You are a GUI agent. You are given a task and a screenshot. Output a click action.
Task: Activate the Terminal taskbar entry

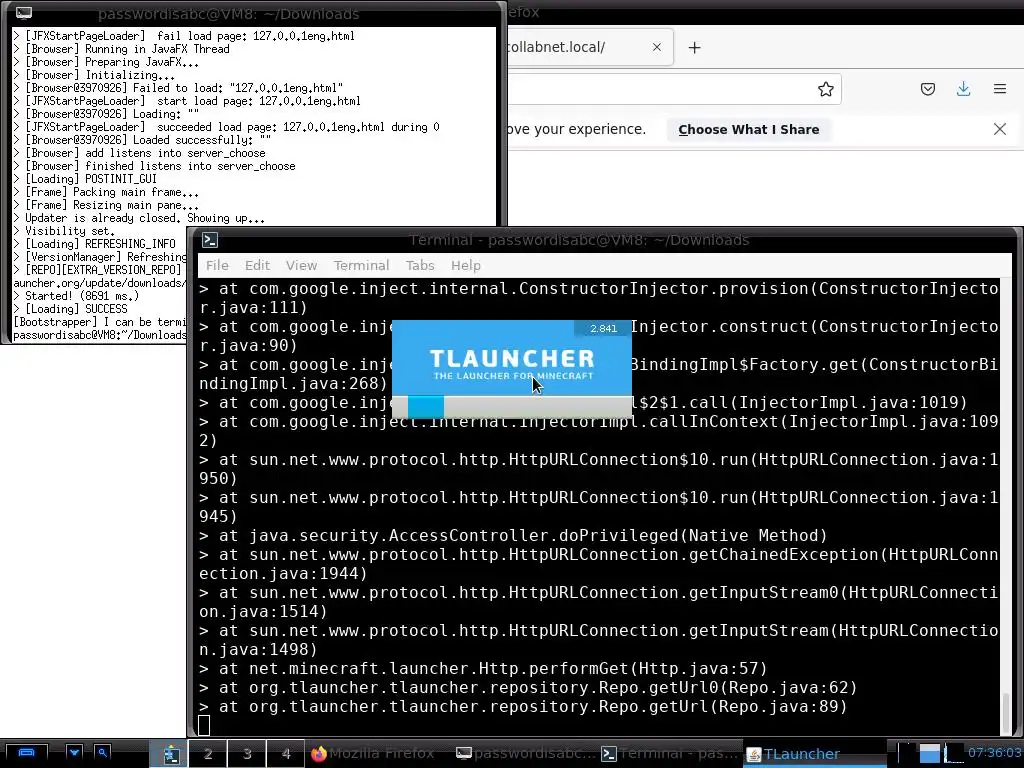pyautogui.click(x=670, y=754)
